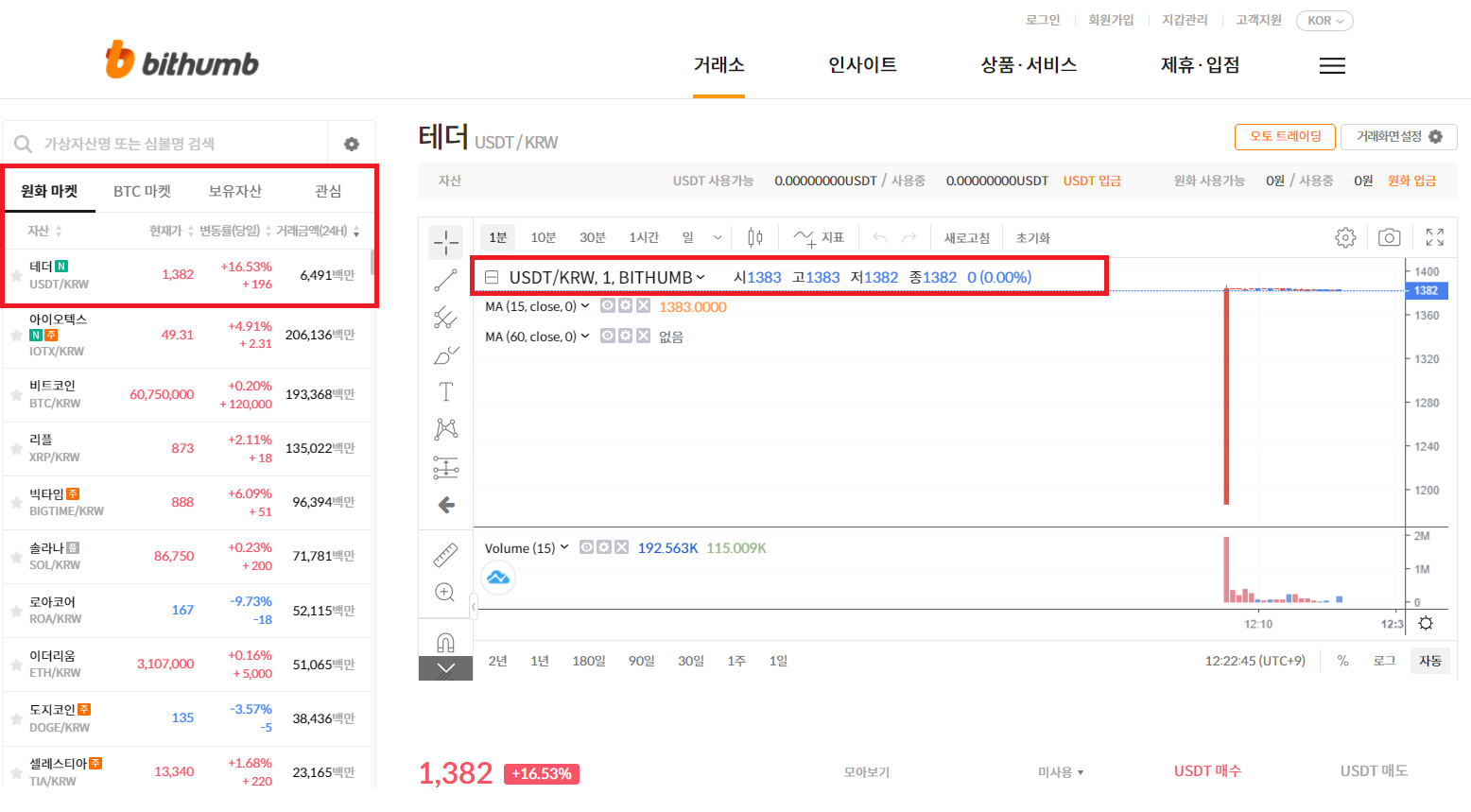This screenshot has height=812, width=1471.
Task: Click the back arrow chart tool
Action: pos(446,505)
